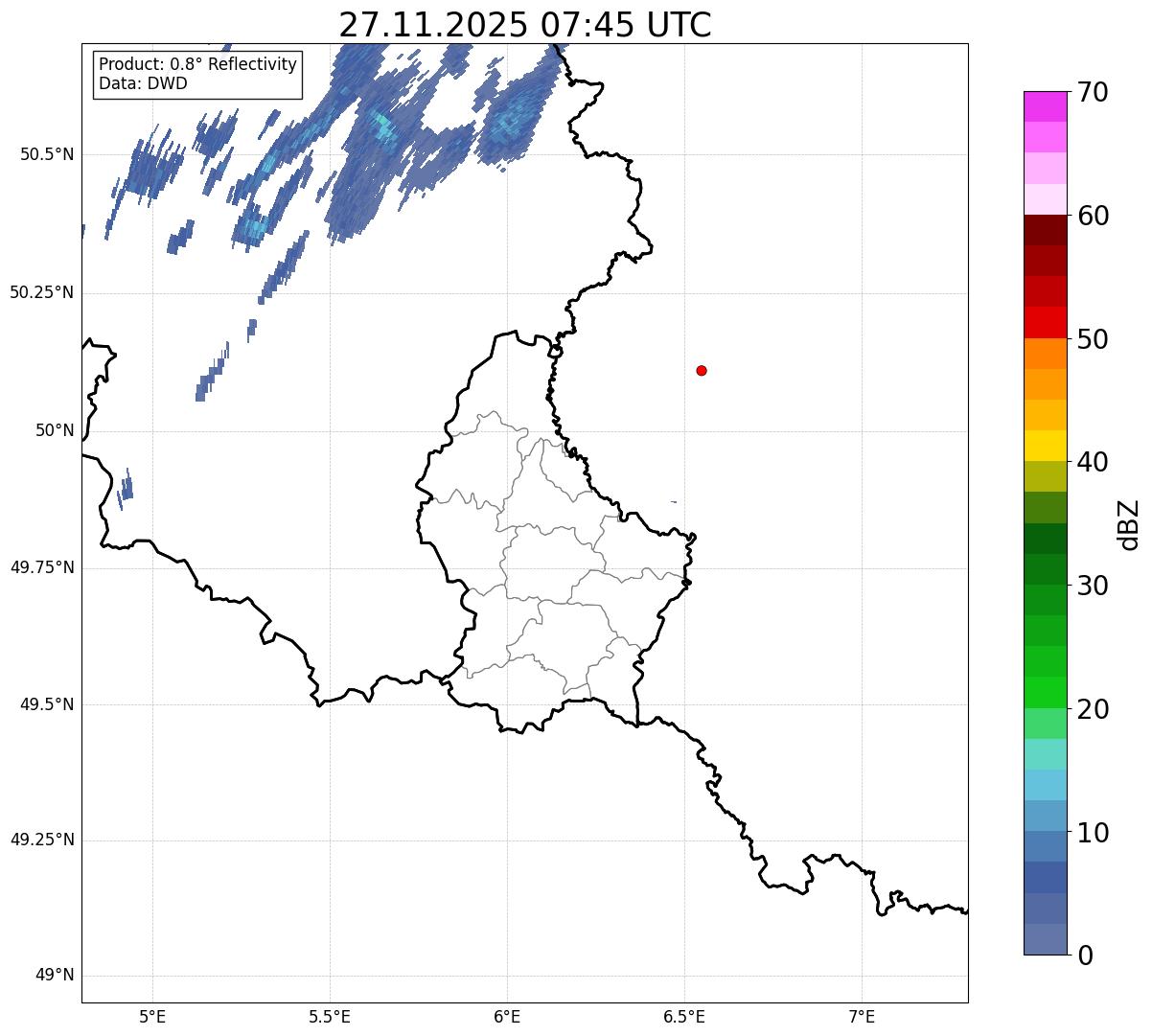Pick the dark maroon swatch below 60
1152x1036 pixels.
click(x=1046, y=230)
